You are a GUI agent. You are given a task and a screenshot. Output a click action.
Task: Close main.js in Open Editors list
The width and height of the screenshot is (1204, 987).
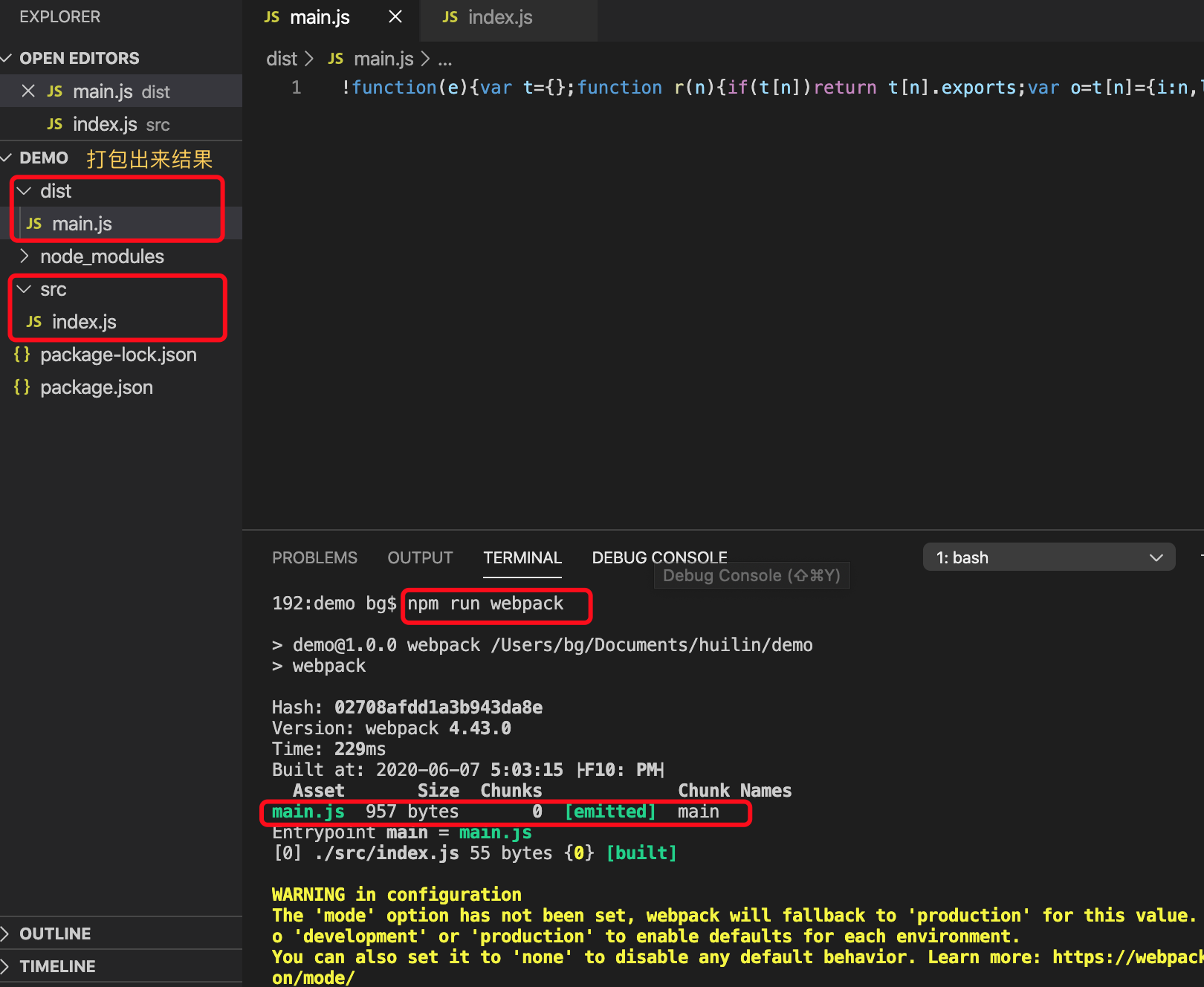[x=28, y=91]
